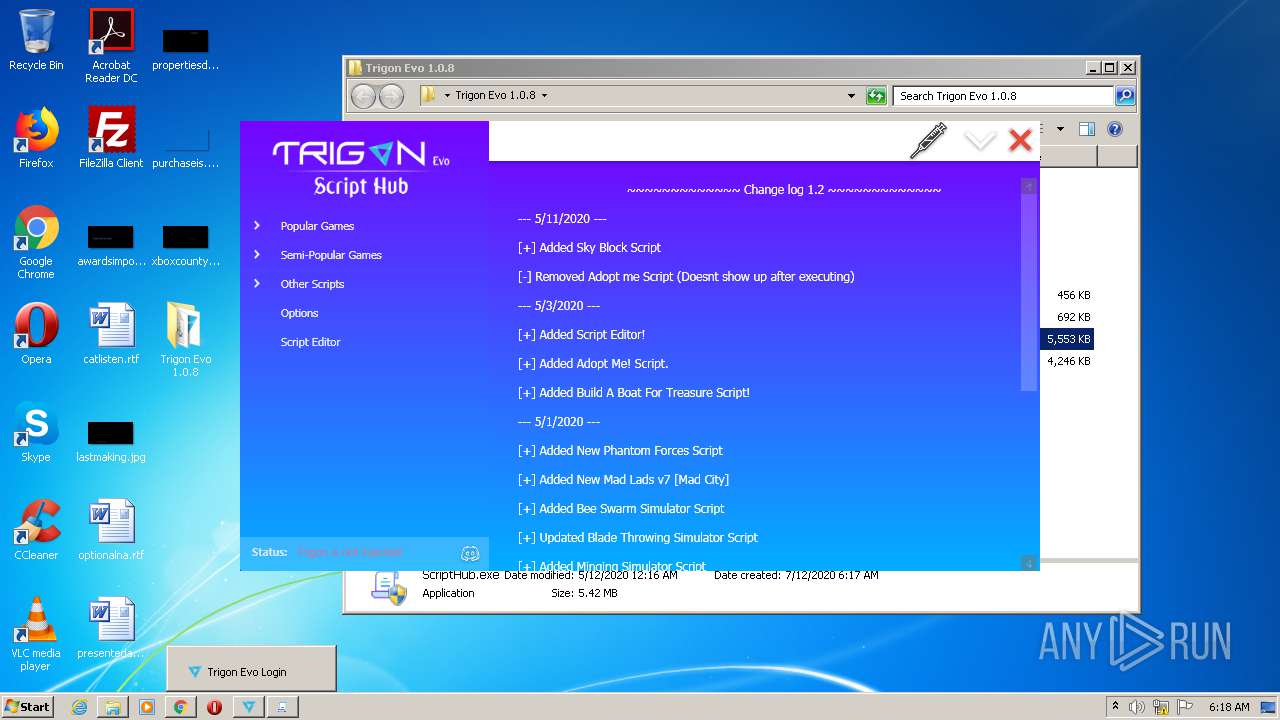Open the Discord icon in status bar

[x=470, y=553]
